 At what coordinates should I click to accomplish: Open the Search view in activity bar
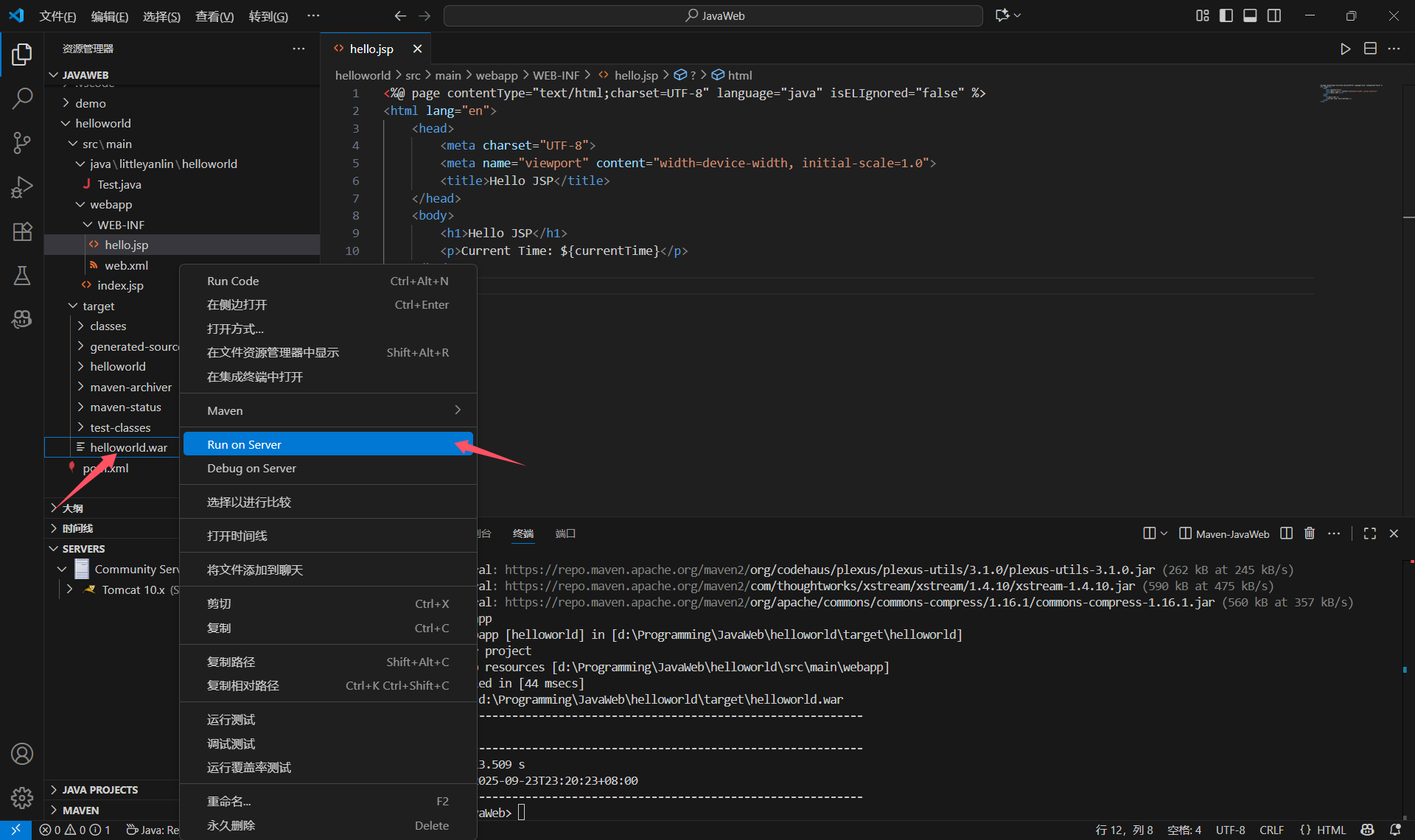(22, 98)
